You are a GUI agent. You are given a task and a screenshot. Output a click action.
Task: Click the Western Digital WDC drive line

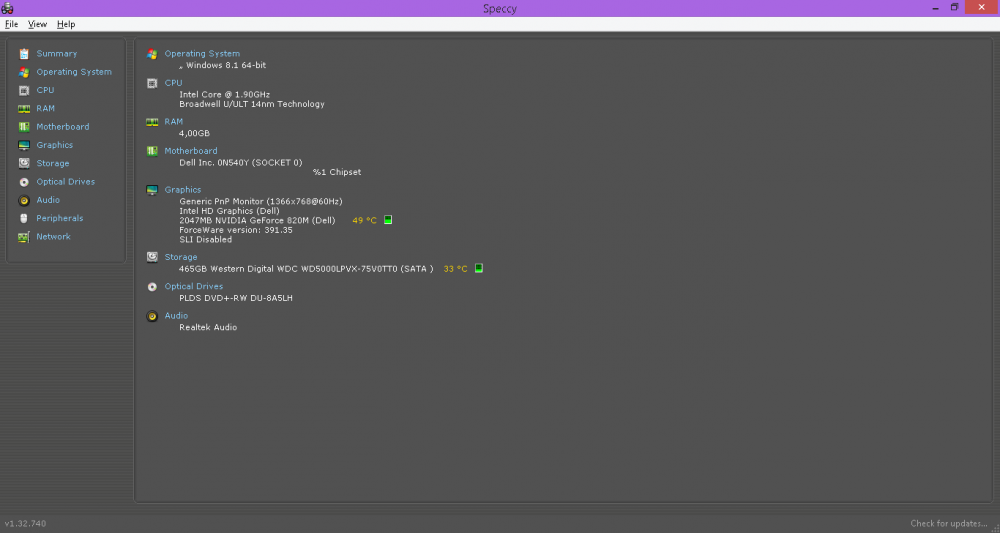pyautogui.click(x=306, y=269)
